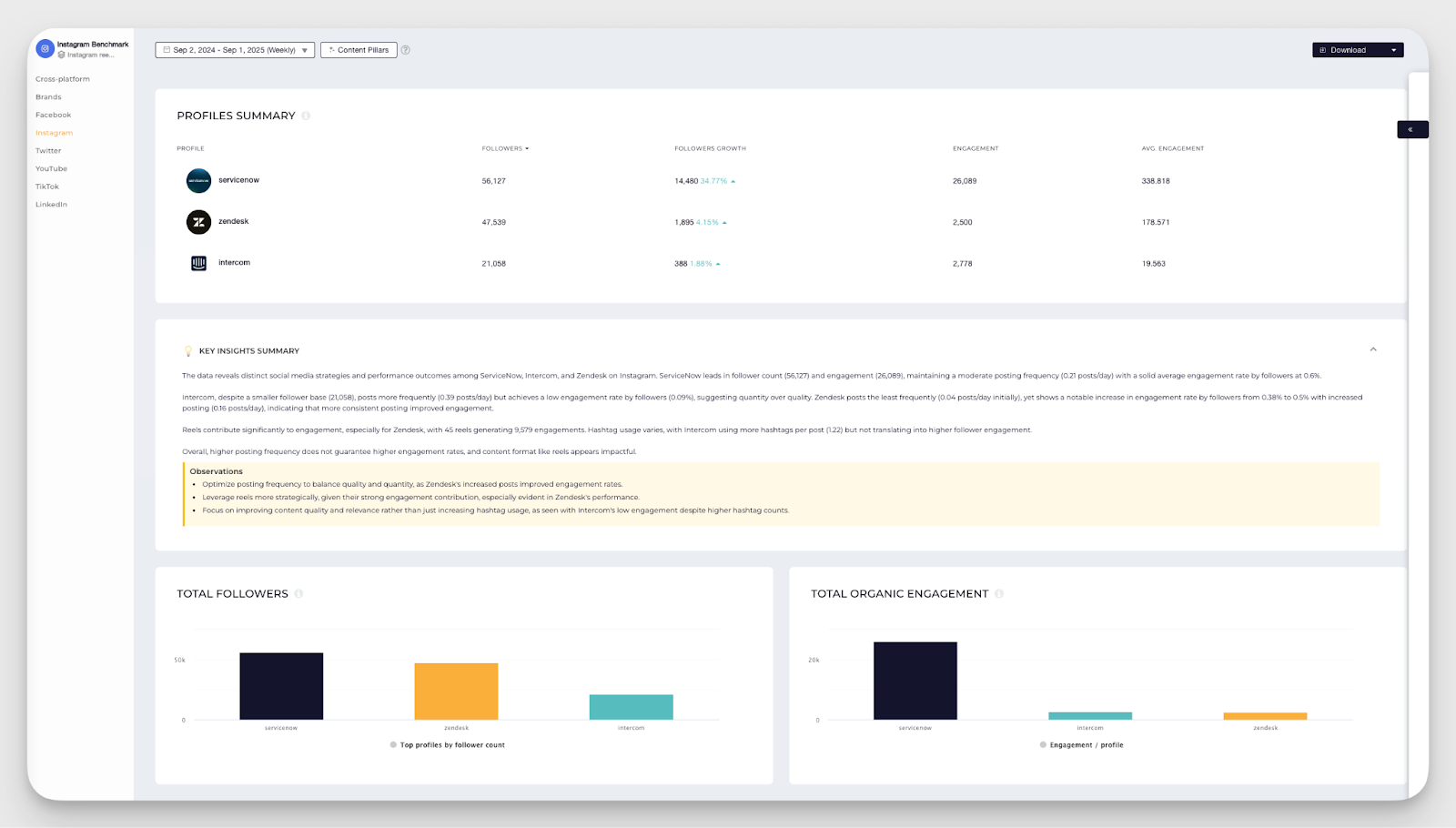Click the orange zendesk bar in Total Followers
Screen dimensions: 1456x828
(x=456, y=692)
